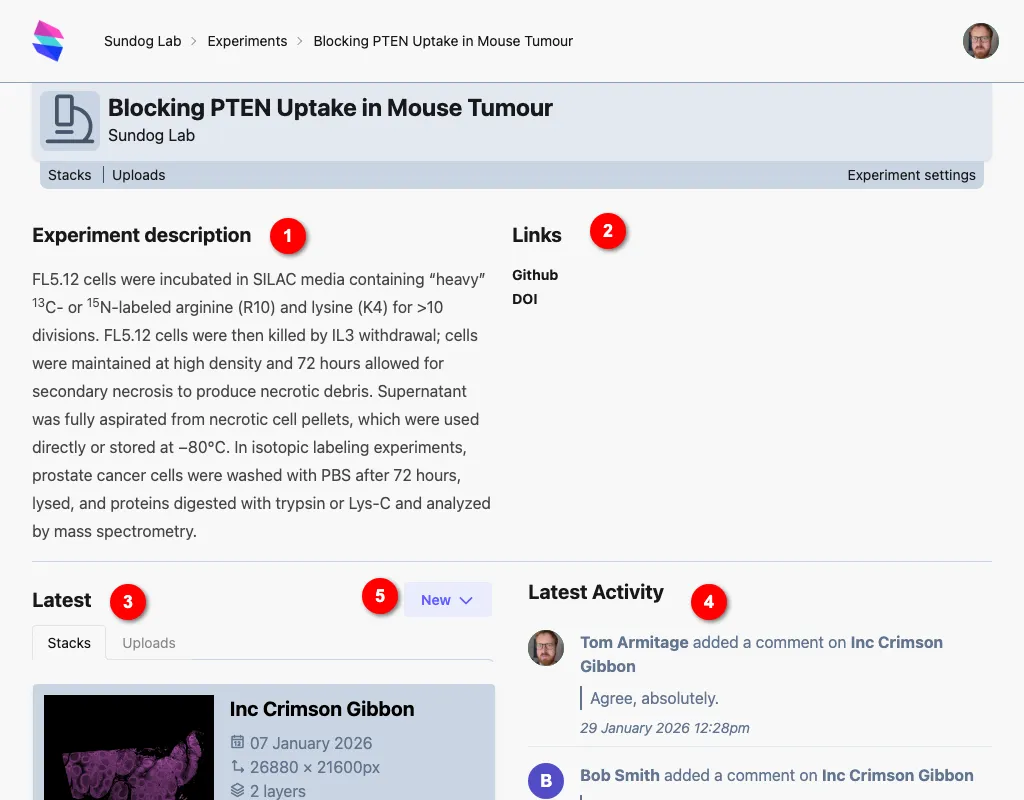1024x800 pixels.
Task: Click the microscope icon beside the experiment title
Action: click(68, 120)
